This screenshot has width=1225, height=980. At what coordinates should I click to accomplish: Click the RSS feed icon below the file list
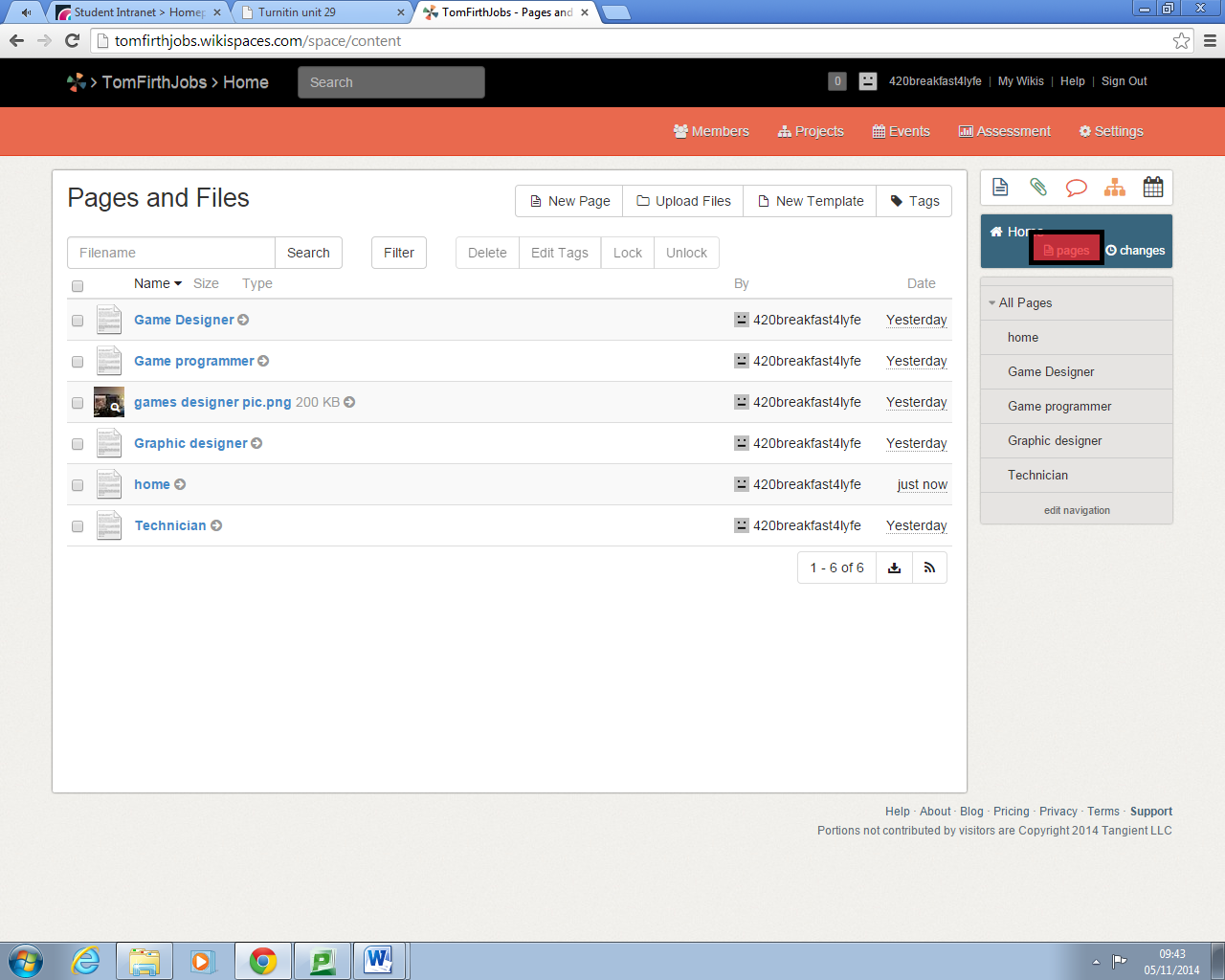point(929,568)
